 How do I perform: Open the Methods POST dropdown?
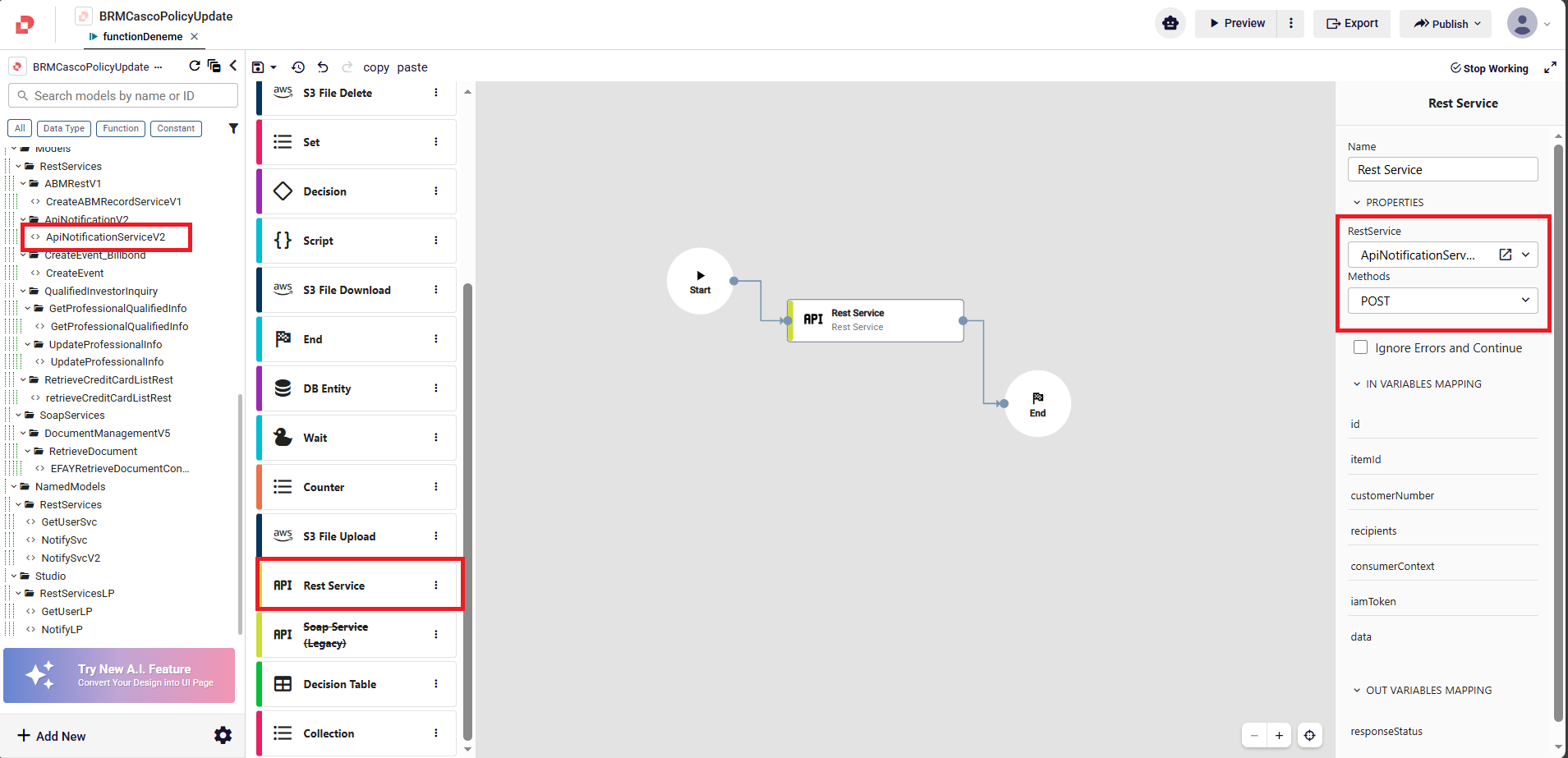1442,301
